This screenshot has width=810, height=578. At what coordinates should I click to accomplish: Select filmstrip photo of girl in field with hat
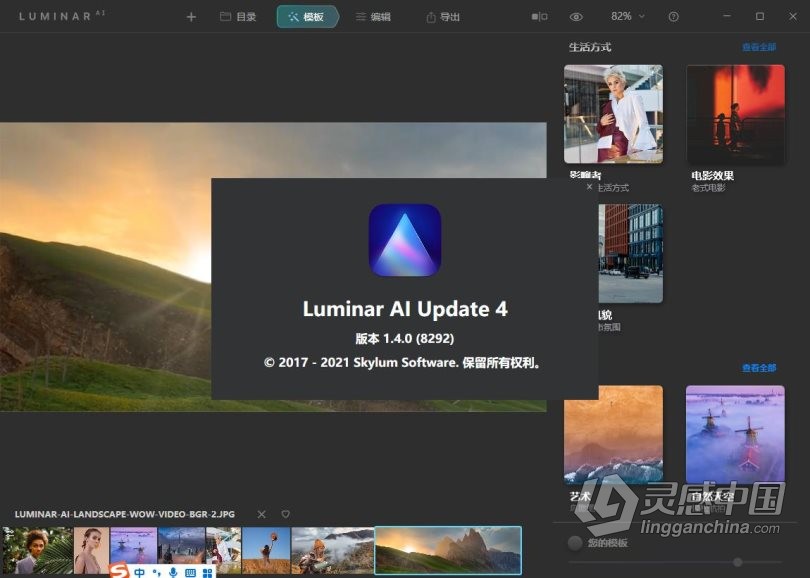coord(266,550)
